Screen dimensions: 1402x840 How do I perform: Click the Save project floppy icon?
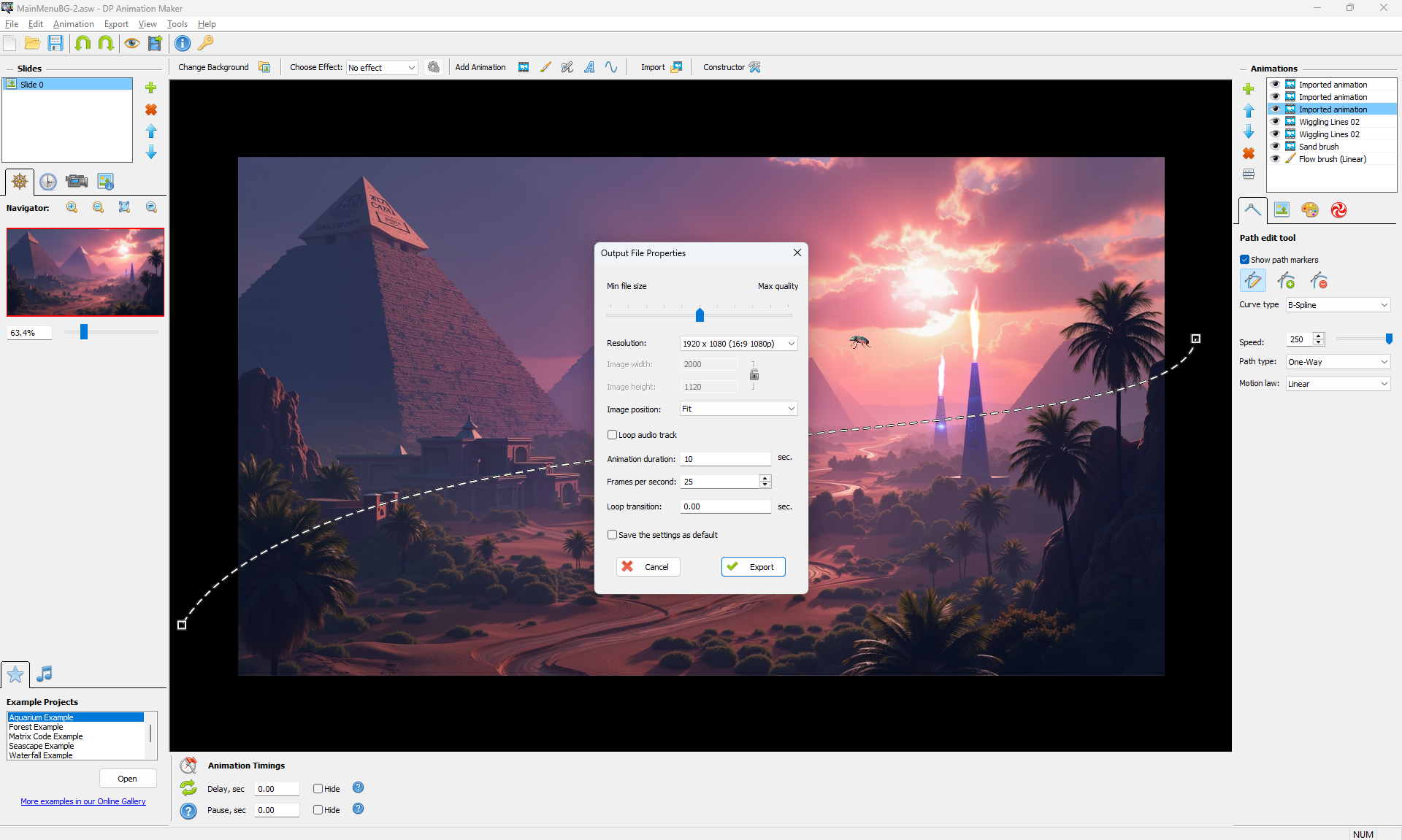[x=55, y=43]
